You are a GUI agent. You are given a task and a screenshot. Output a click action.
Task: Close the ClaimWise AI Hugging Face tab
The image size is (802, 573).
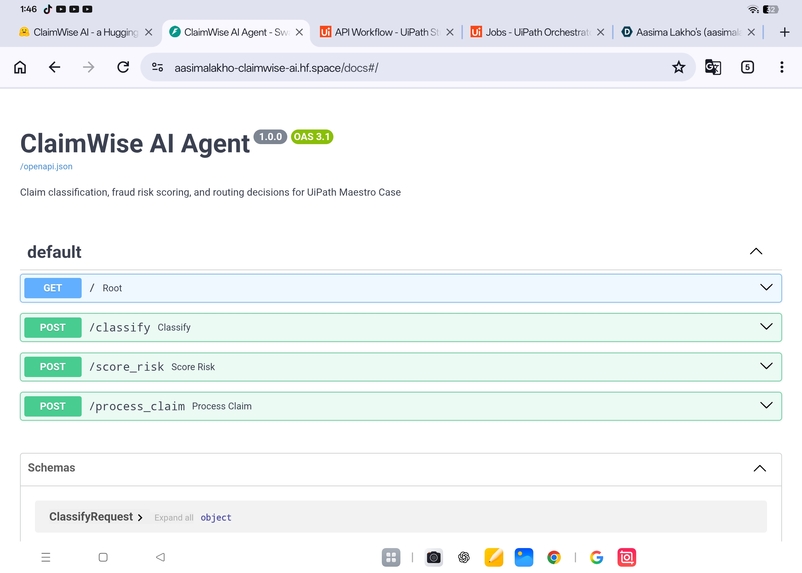click(148, 32)
